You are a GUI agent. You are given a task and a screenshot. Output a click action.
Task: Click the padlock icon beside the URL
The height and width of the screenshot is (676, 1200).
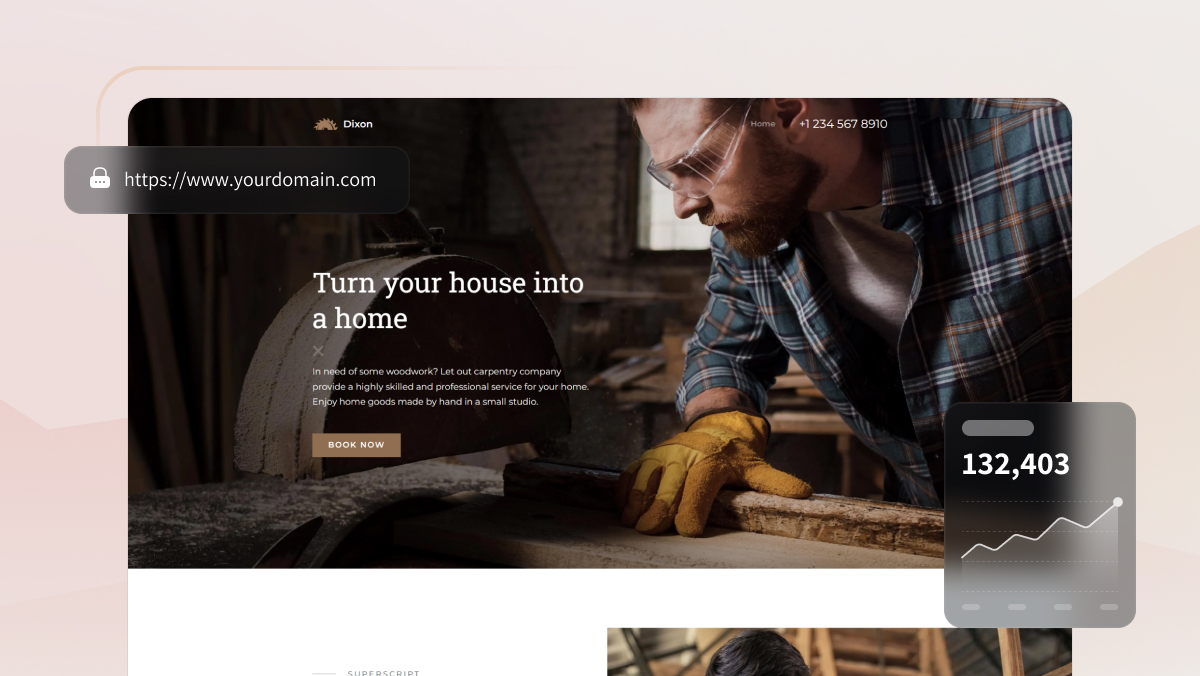point(100,179)
